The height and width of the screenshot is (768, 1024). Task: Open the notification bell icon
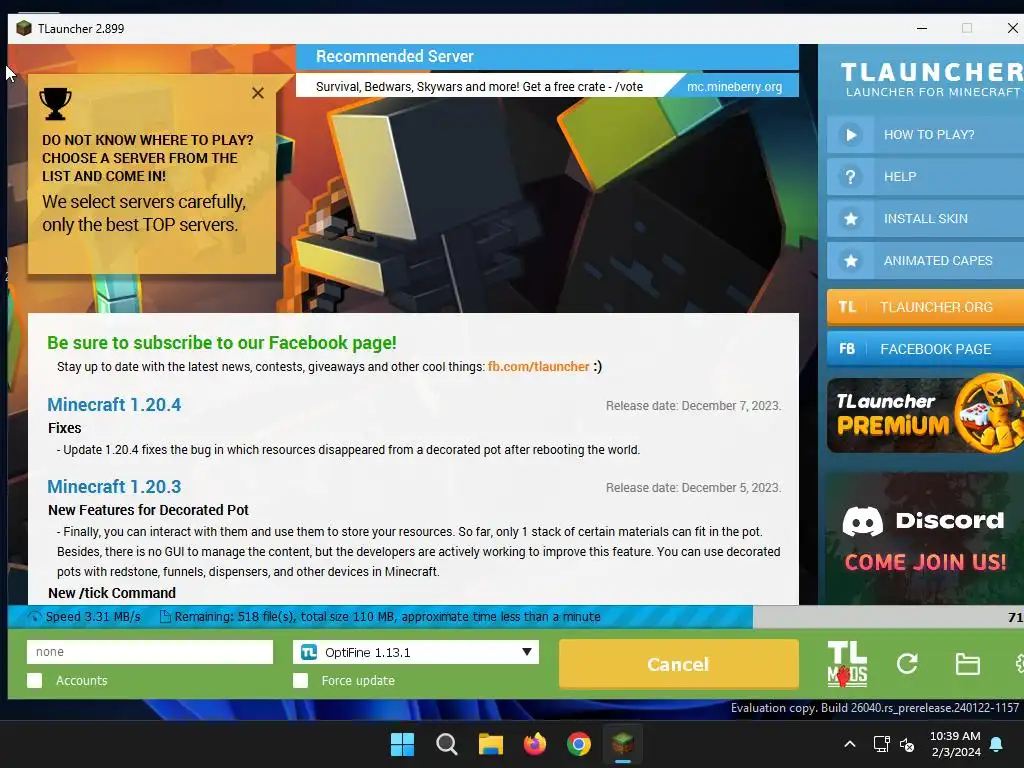(997, 744)
